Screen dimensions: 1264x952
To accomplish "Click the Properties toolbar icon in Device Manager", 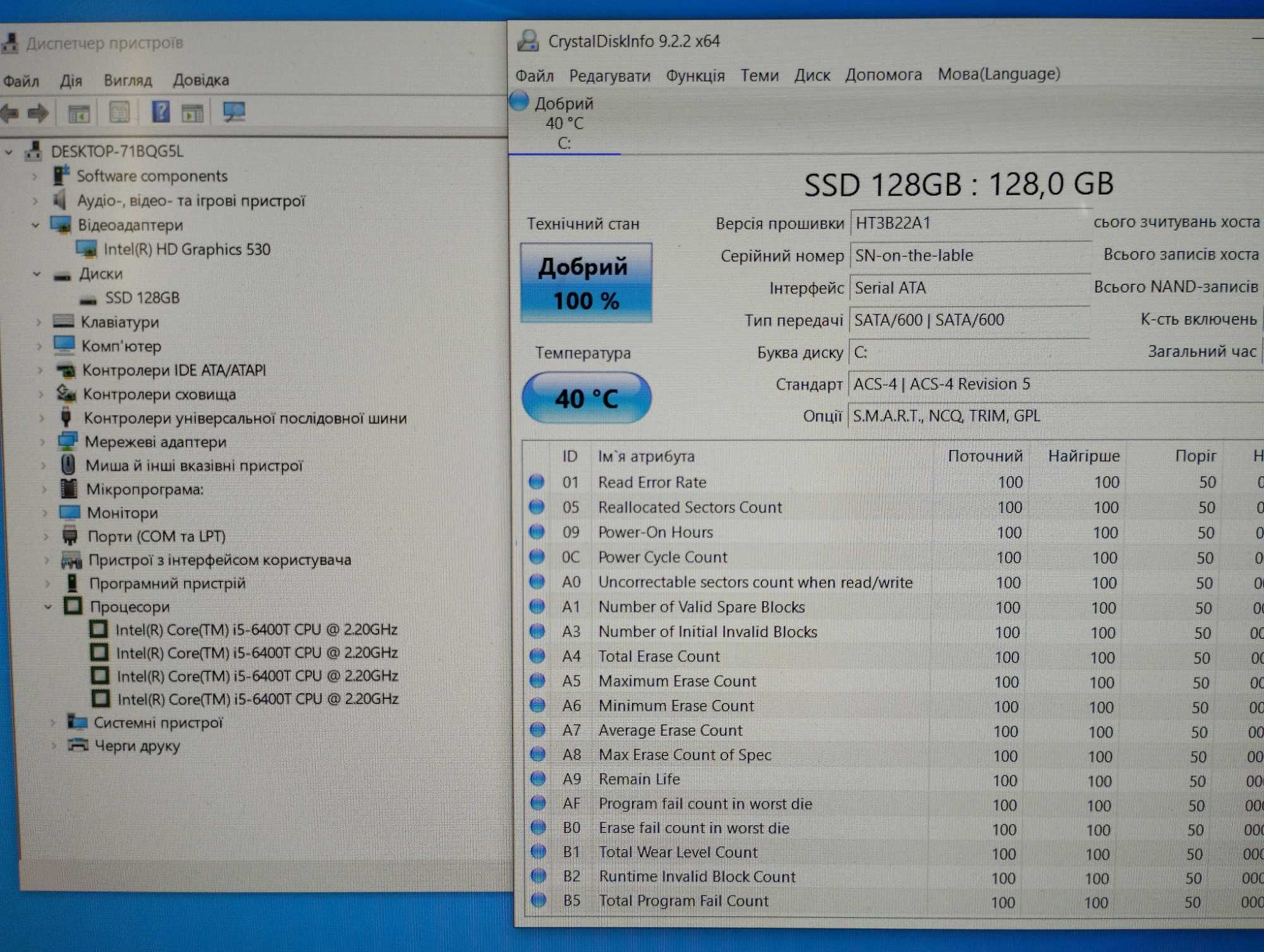I will 119,113.
